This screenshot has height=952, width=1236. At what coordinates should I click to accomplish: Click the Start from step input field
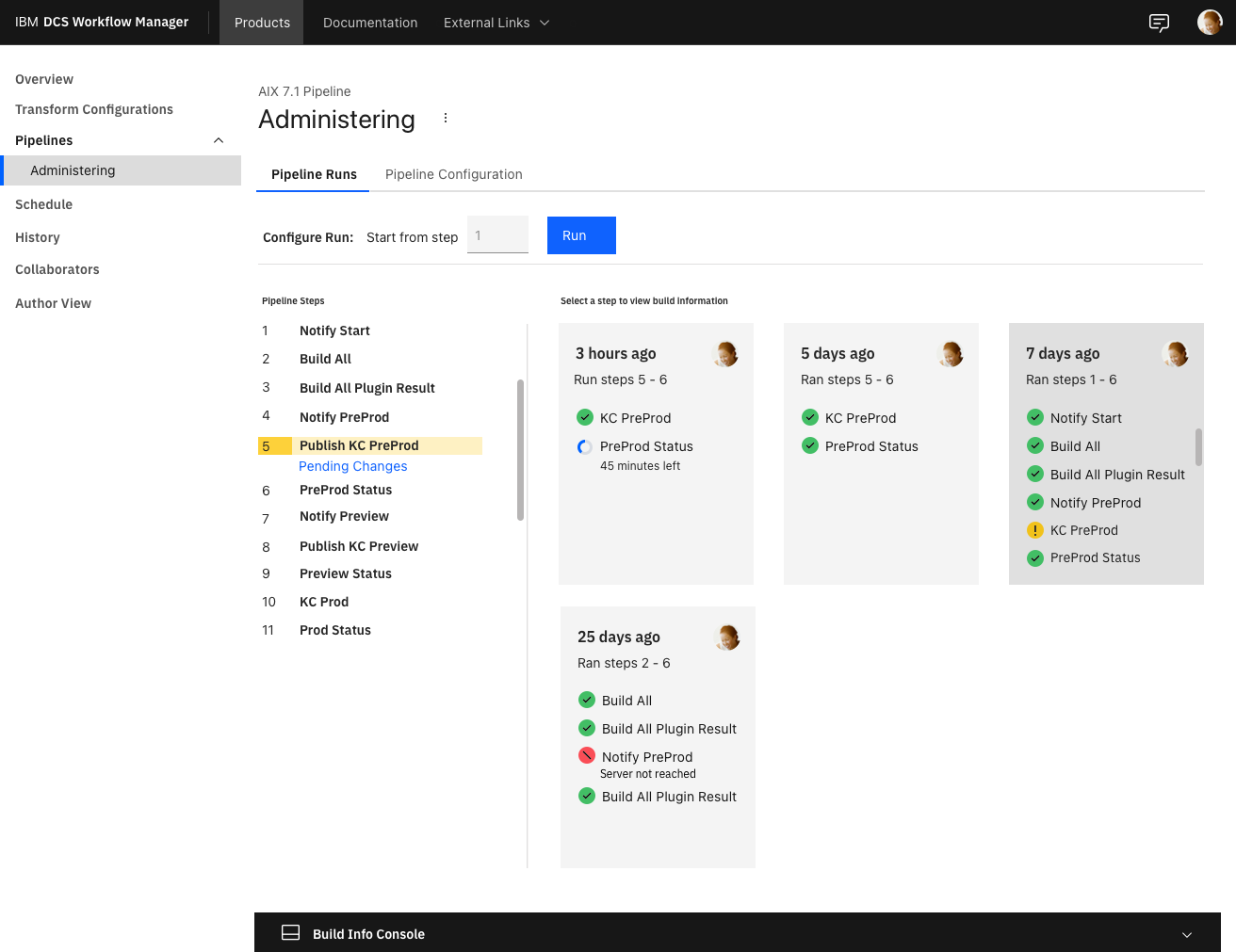click(497, 234)
